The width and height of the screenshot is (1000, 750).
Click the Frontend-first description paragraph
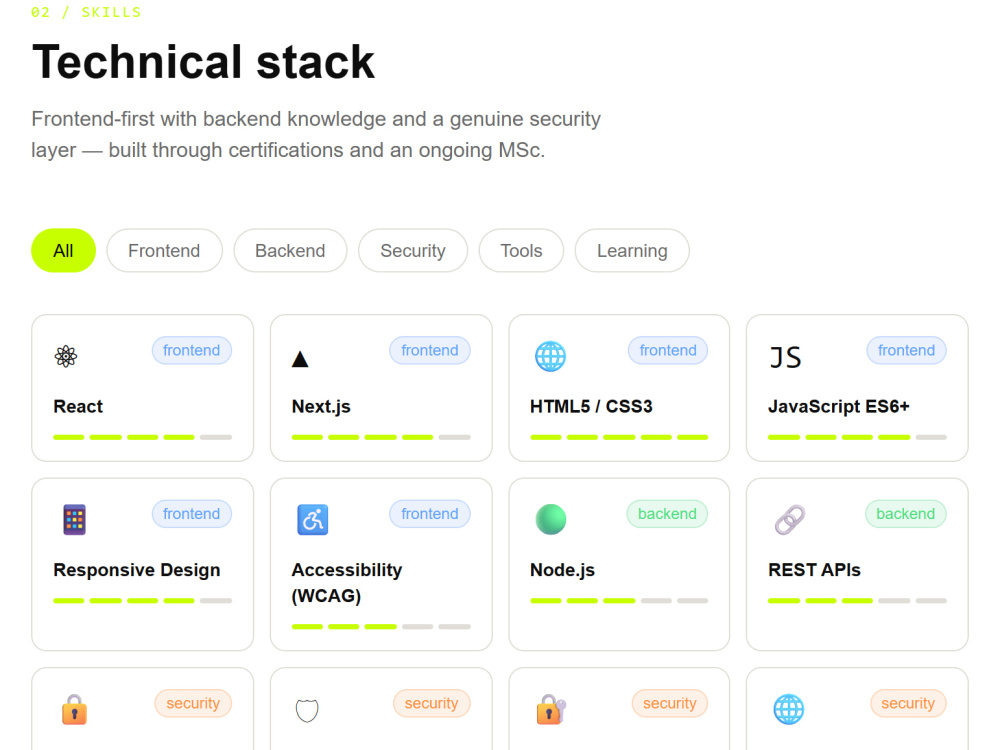pyautogui.click(x=316, y=135)
